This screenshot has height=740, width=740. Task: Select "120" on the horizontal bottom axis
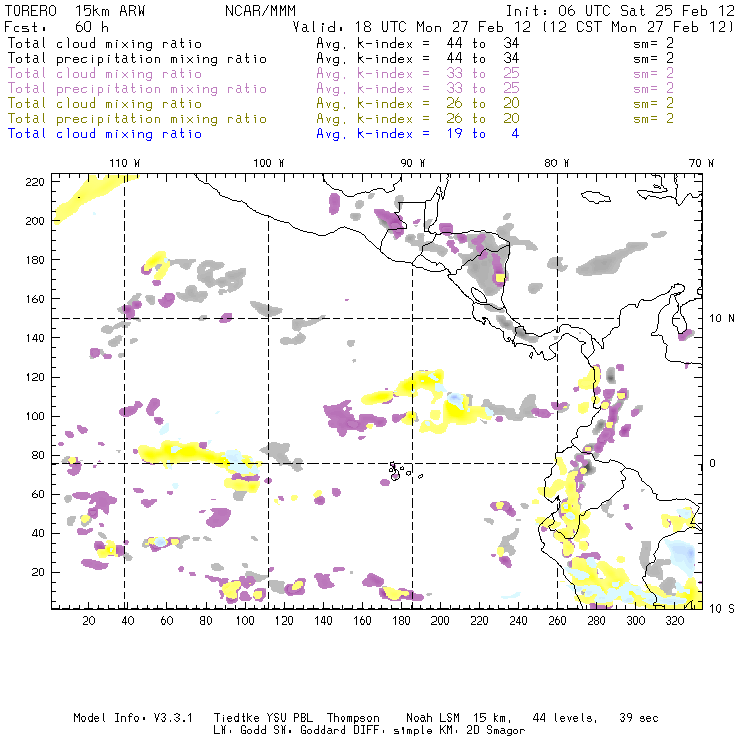[284, 621]
